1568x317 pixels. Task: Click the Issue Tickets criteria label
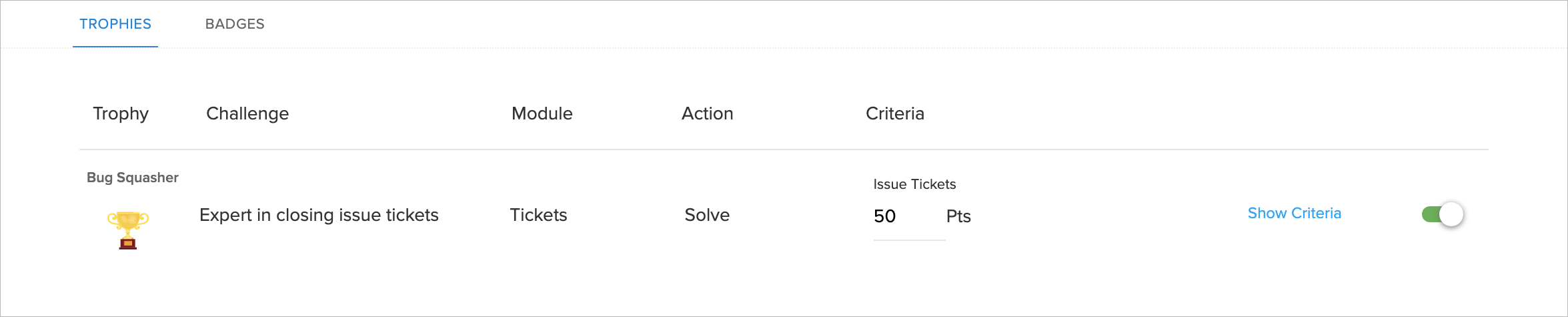click(914, 184)
